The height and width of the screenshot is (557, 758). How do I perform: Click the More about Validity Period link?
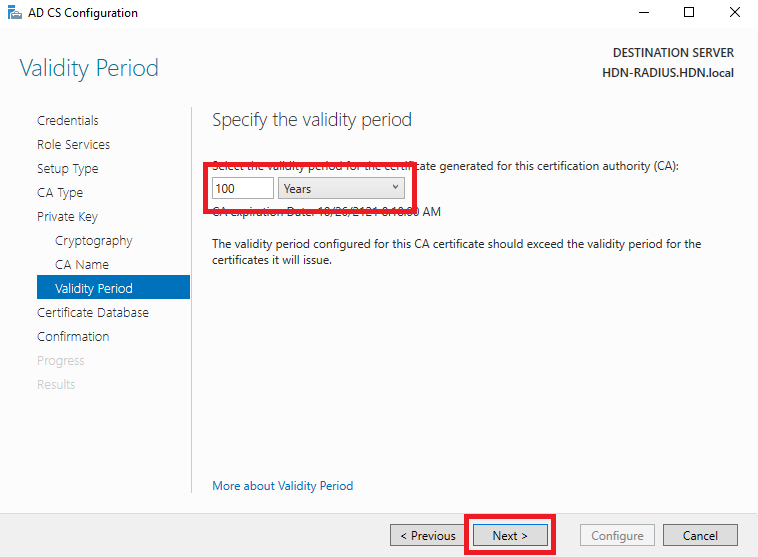coord(283,485)
